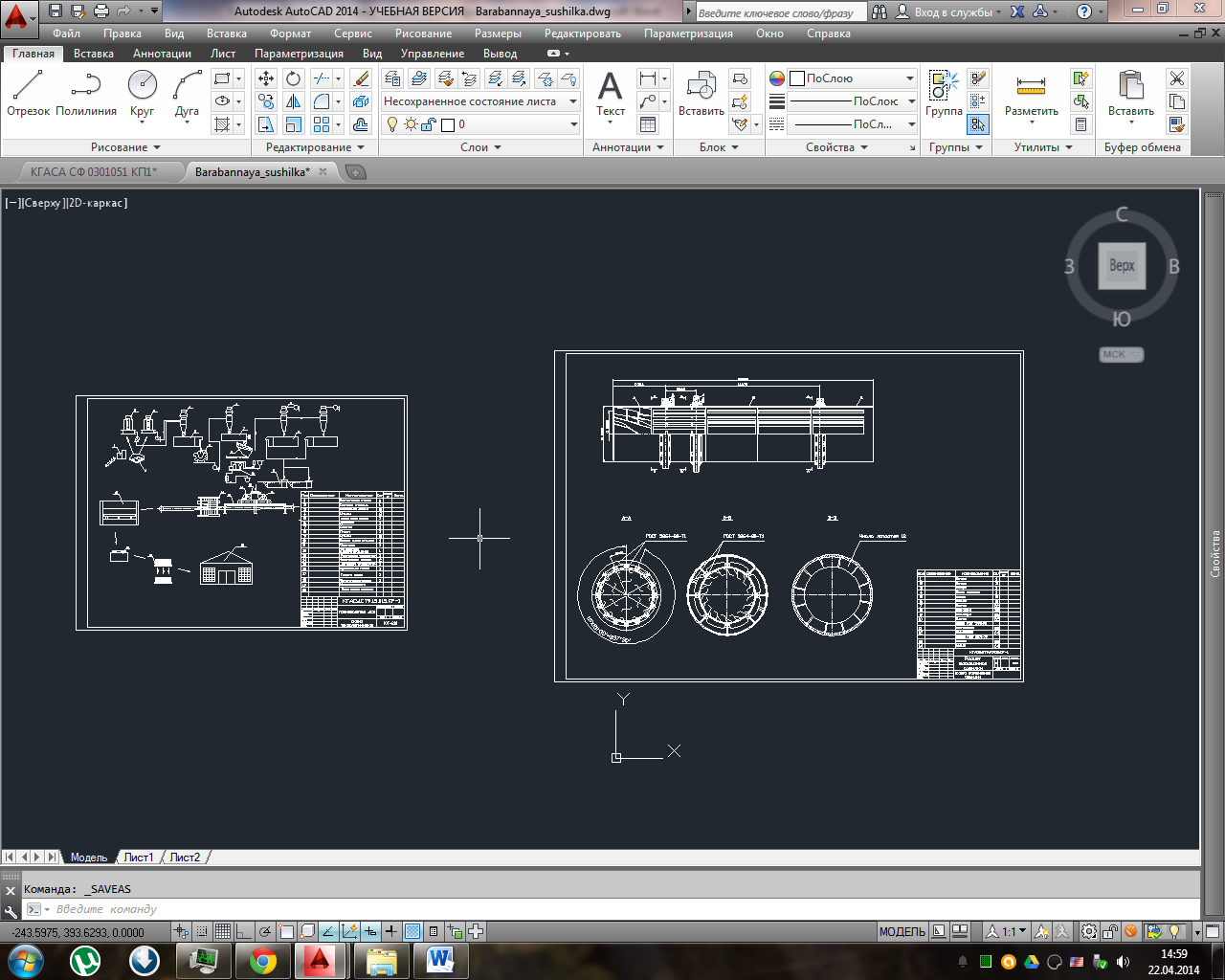Image resolution: width=1225 pixels, height=980 pixels.
Task: Toggle ortho mode in status bar
Action: pos(243,931)
